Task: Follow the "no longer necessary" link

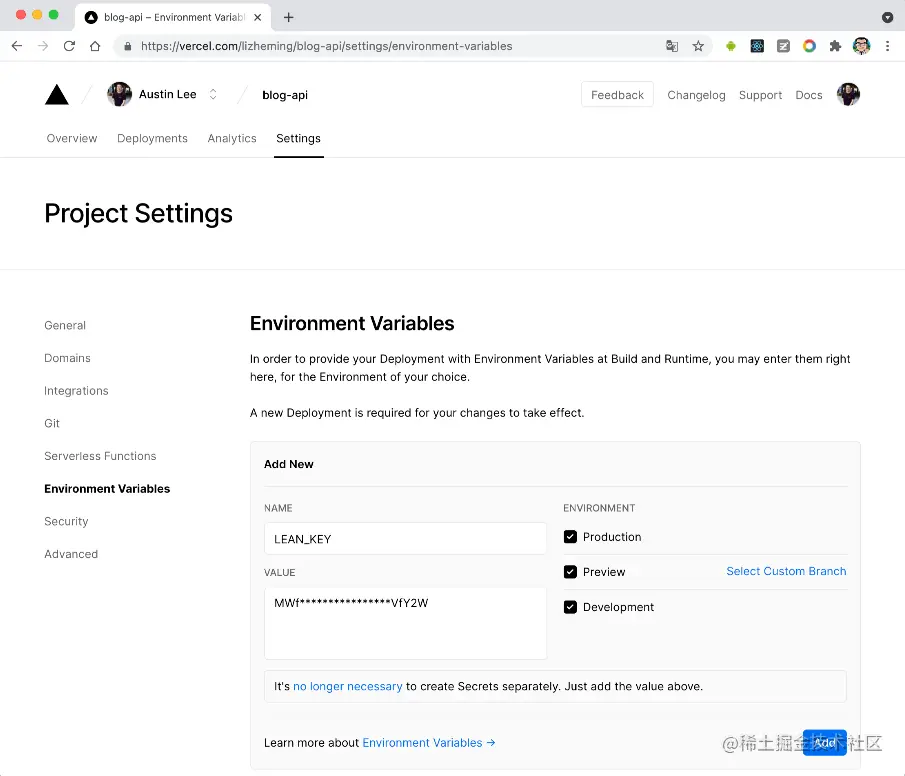Action: click(347, 686)
